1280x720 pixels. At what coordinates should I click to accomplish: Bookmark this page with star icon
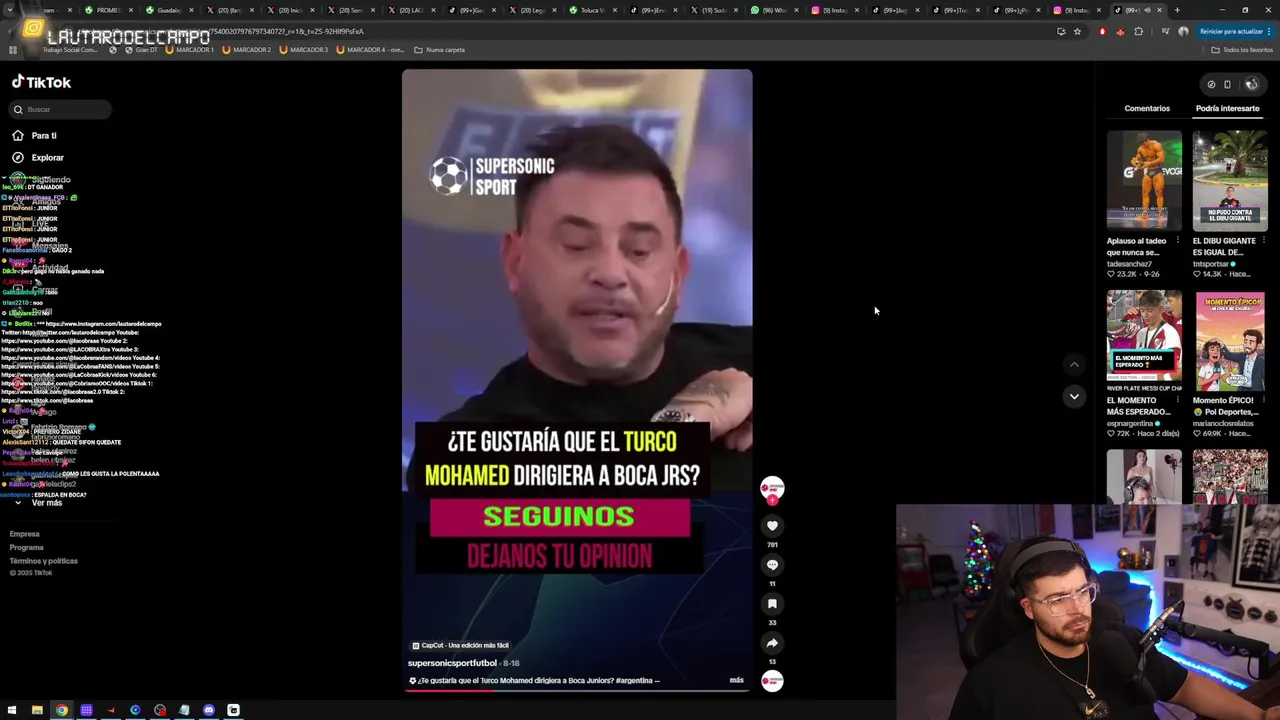[1077, 32]
